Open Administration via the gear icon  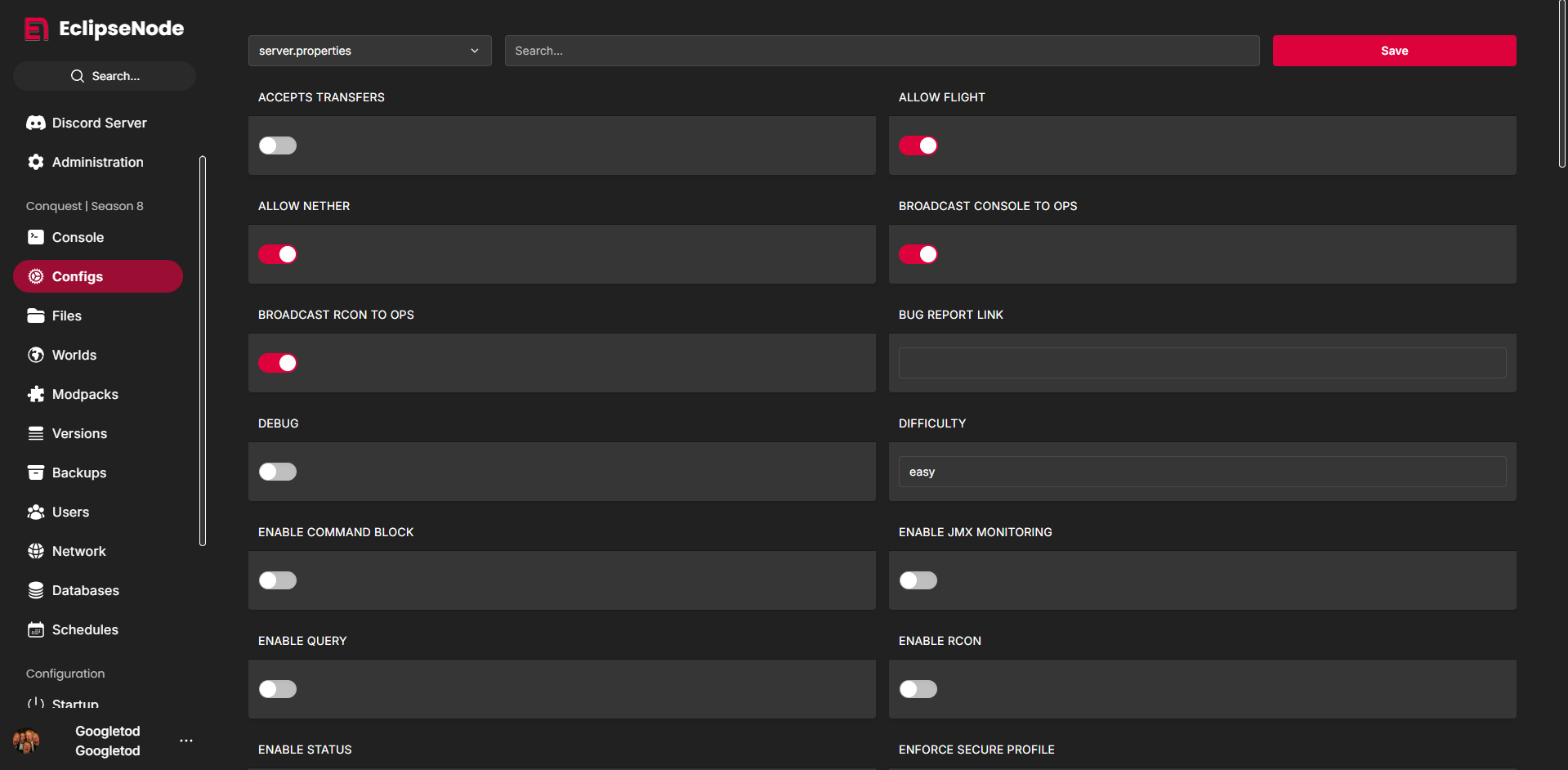(36, 162)
